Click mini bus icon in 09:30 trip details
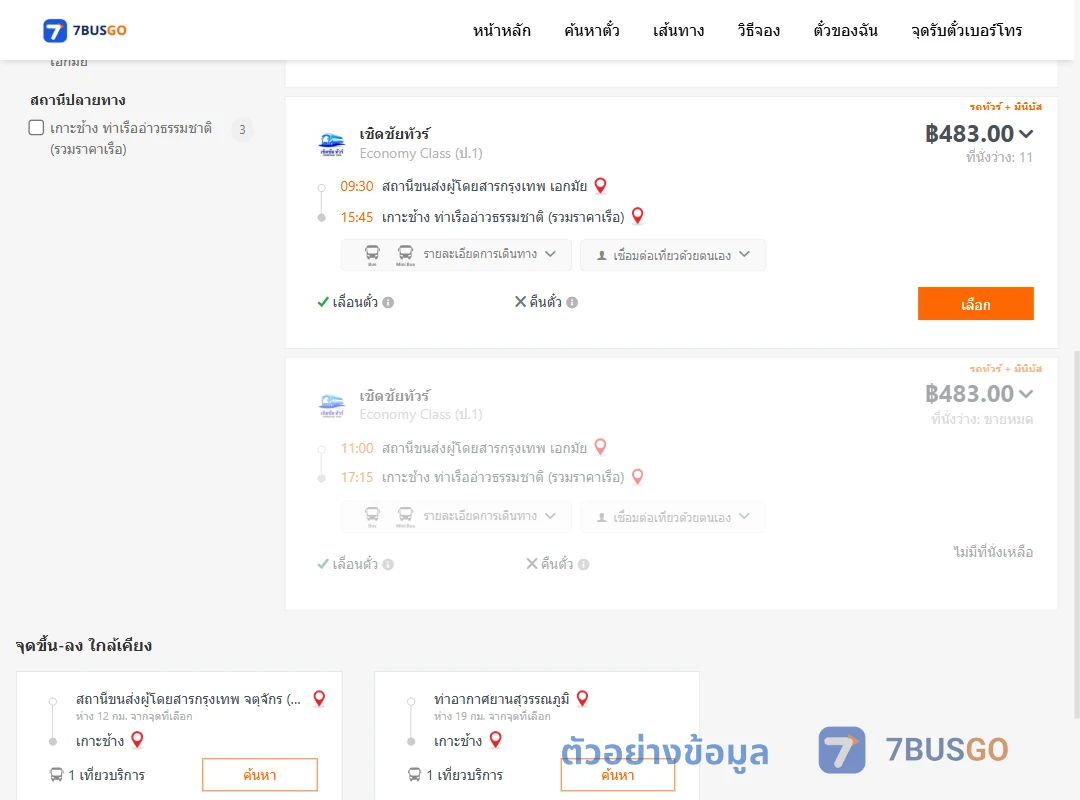The height and width of the screenshot is (800, 1080). (x=406, y=254)
